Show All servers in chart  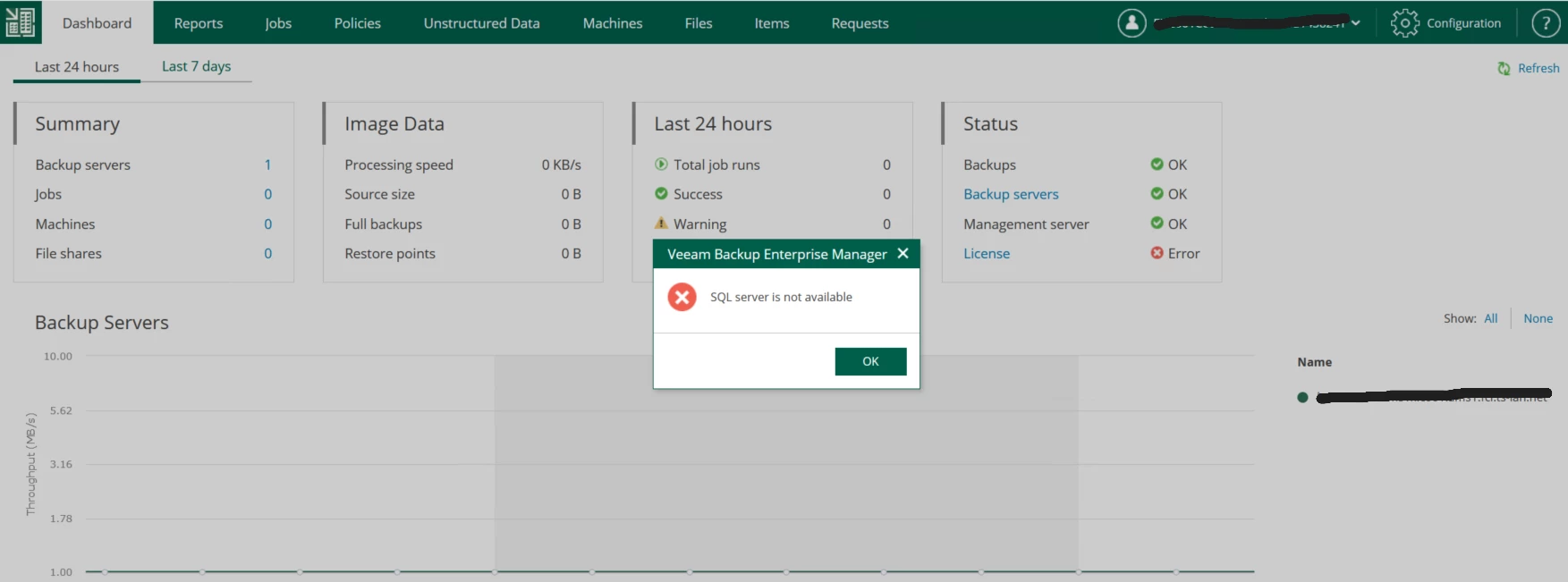[x=1490, y=318]
